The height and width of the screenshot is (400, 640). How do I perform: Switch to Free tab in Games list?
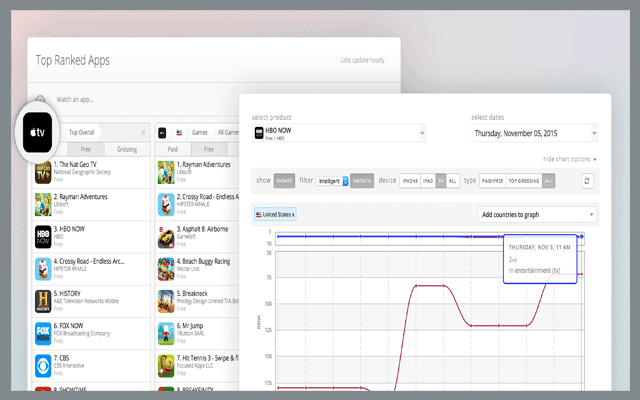209,149
